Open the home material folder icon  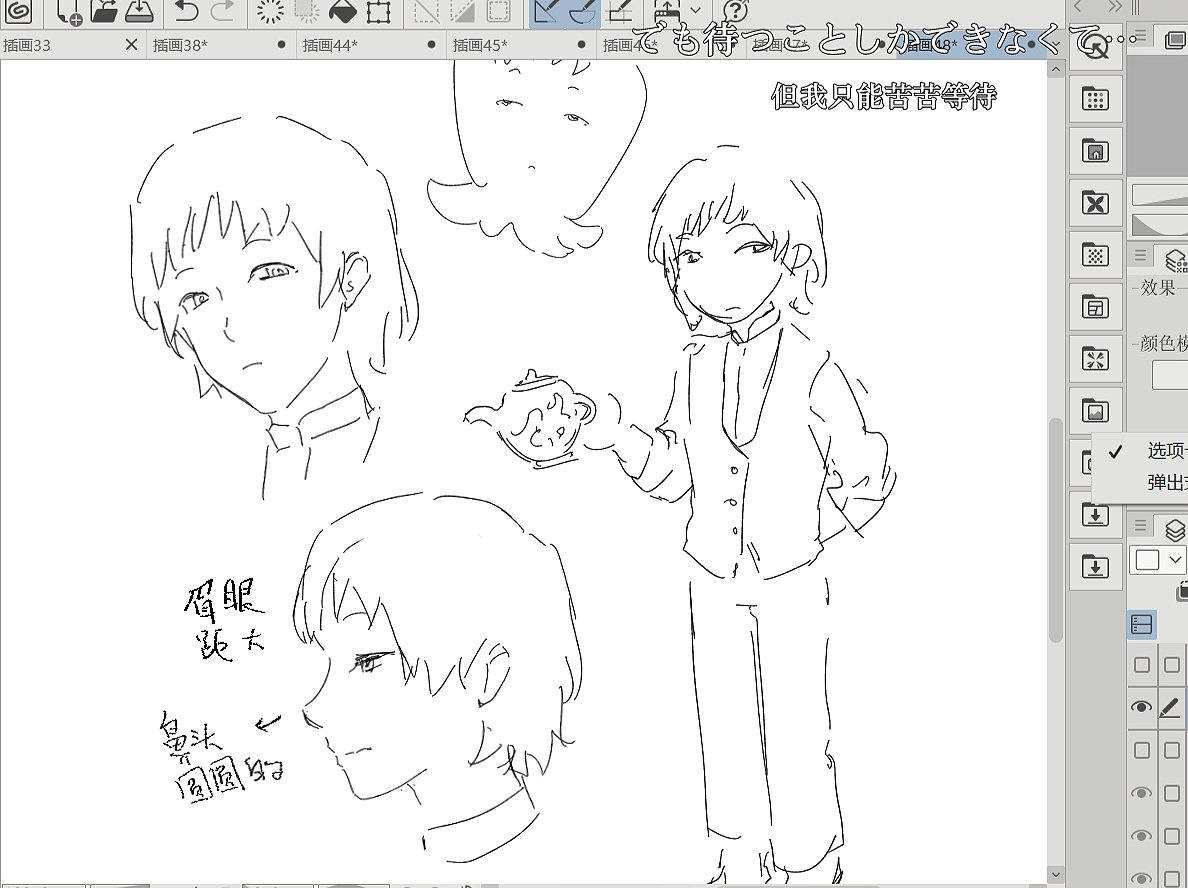(1095, 151)
